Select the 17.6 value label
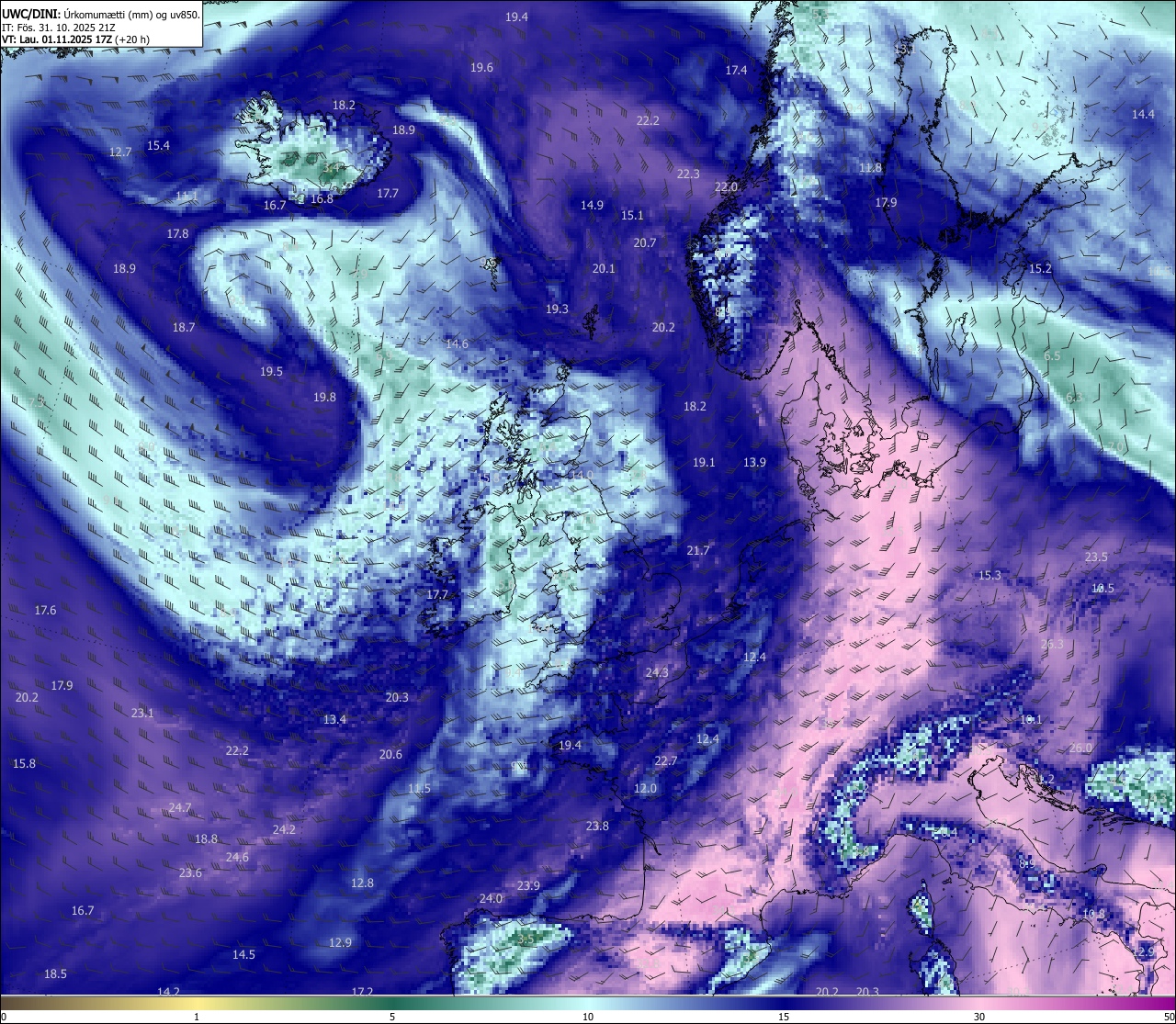The width and height of the screenshot is (1176, 1024). pos(45,610)
